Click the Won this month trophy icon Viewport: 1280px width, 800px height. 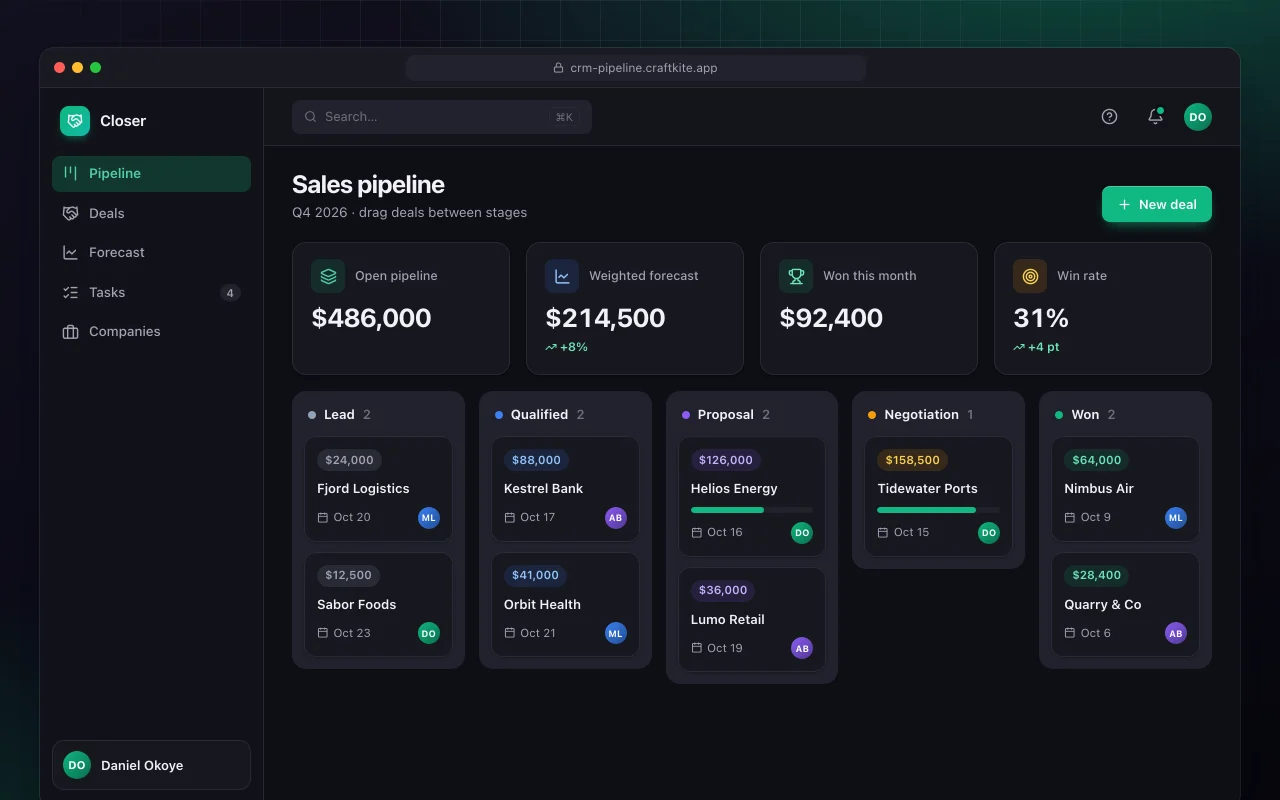(x=796, y=276)
